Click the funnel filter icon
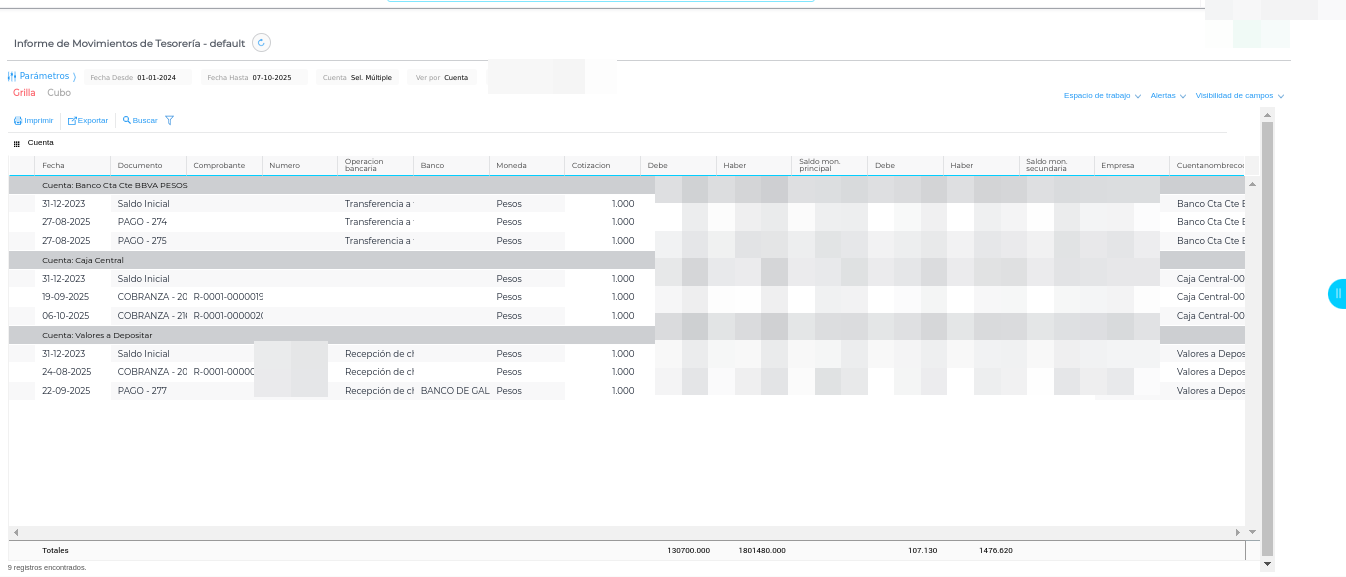The image size is (1346, 577). (x=169, y=121)
